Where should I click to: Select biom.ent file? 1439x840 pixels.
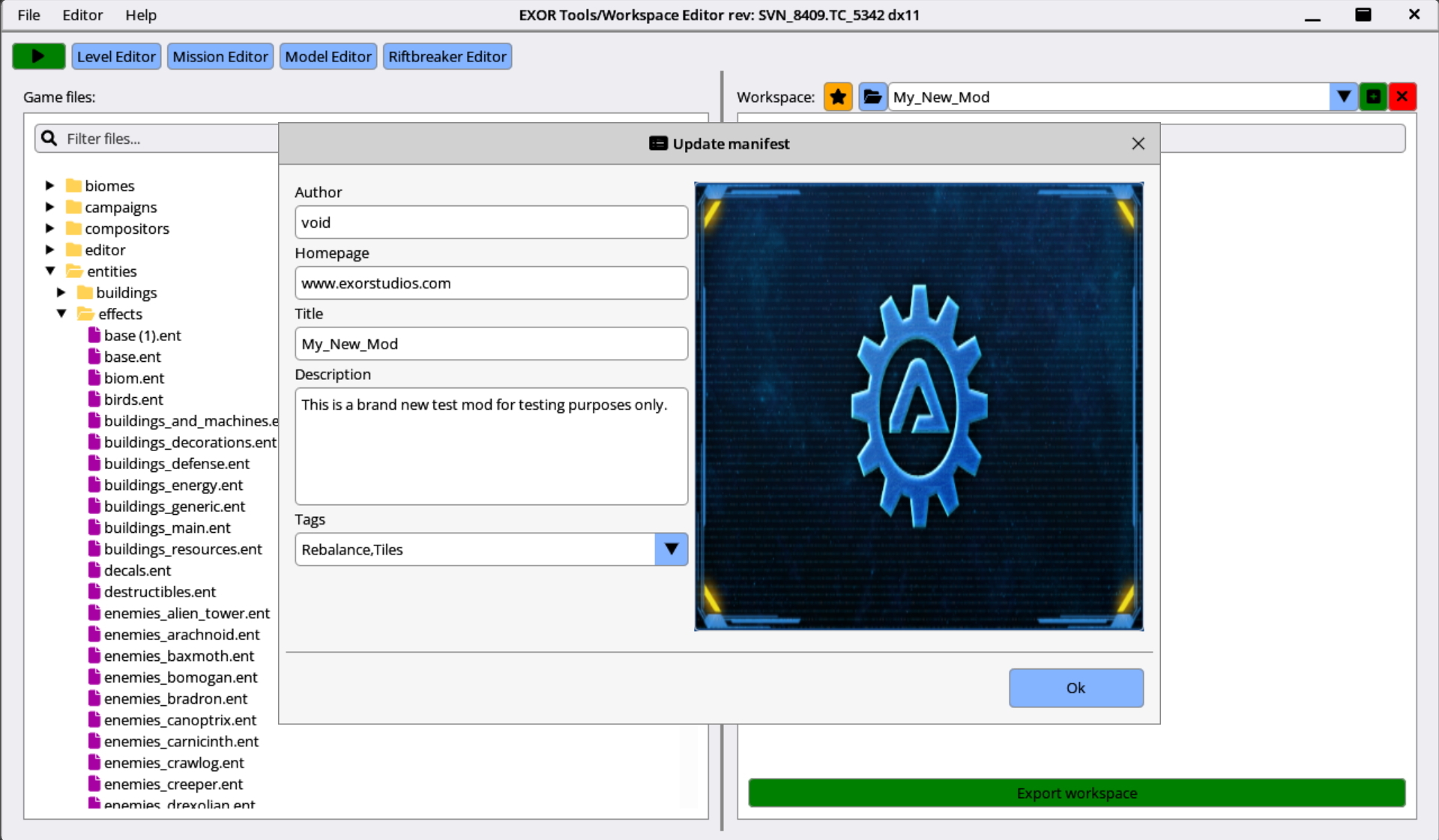(133, 378)
